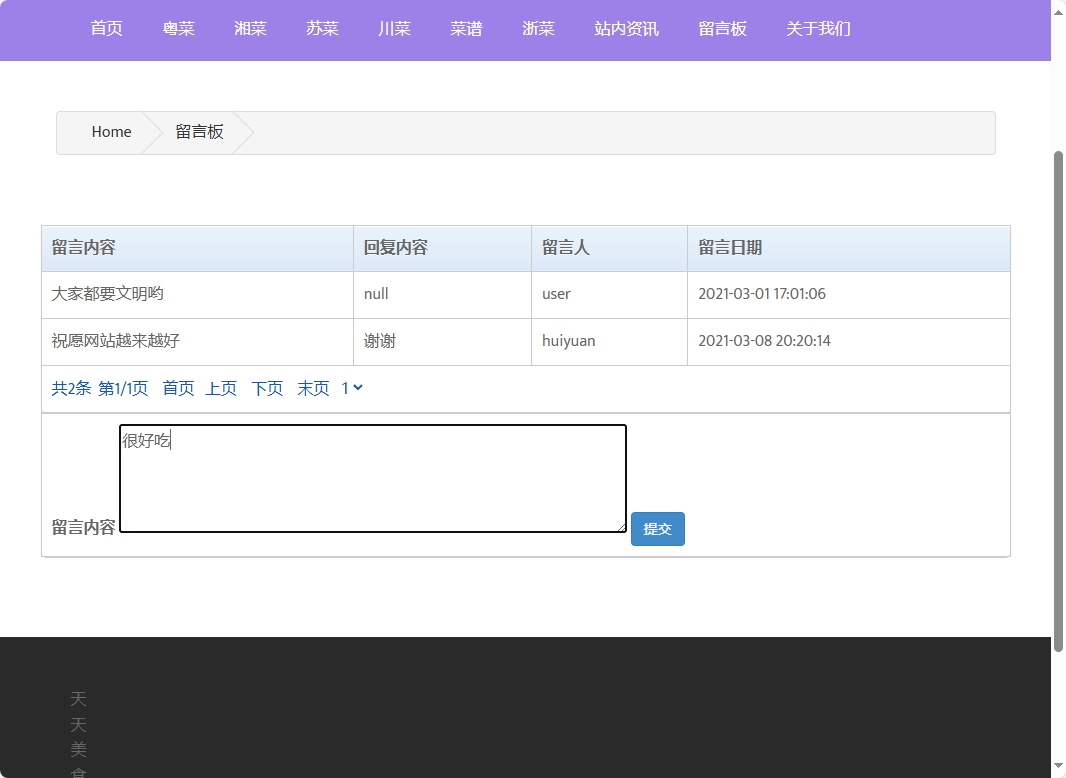Go to first page via 首页 pagination link
Viewport: 1066px width, 778px height.
click(178, 389)
